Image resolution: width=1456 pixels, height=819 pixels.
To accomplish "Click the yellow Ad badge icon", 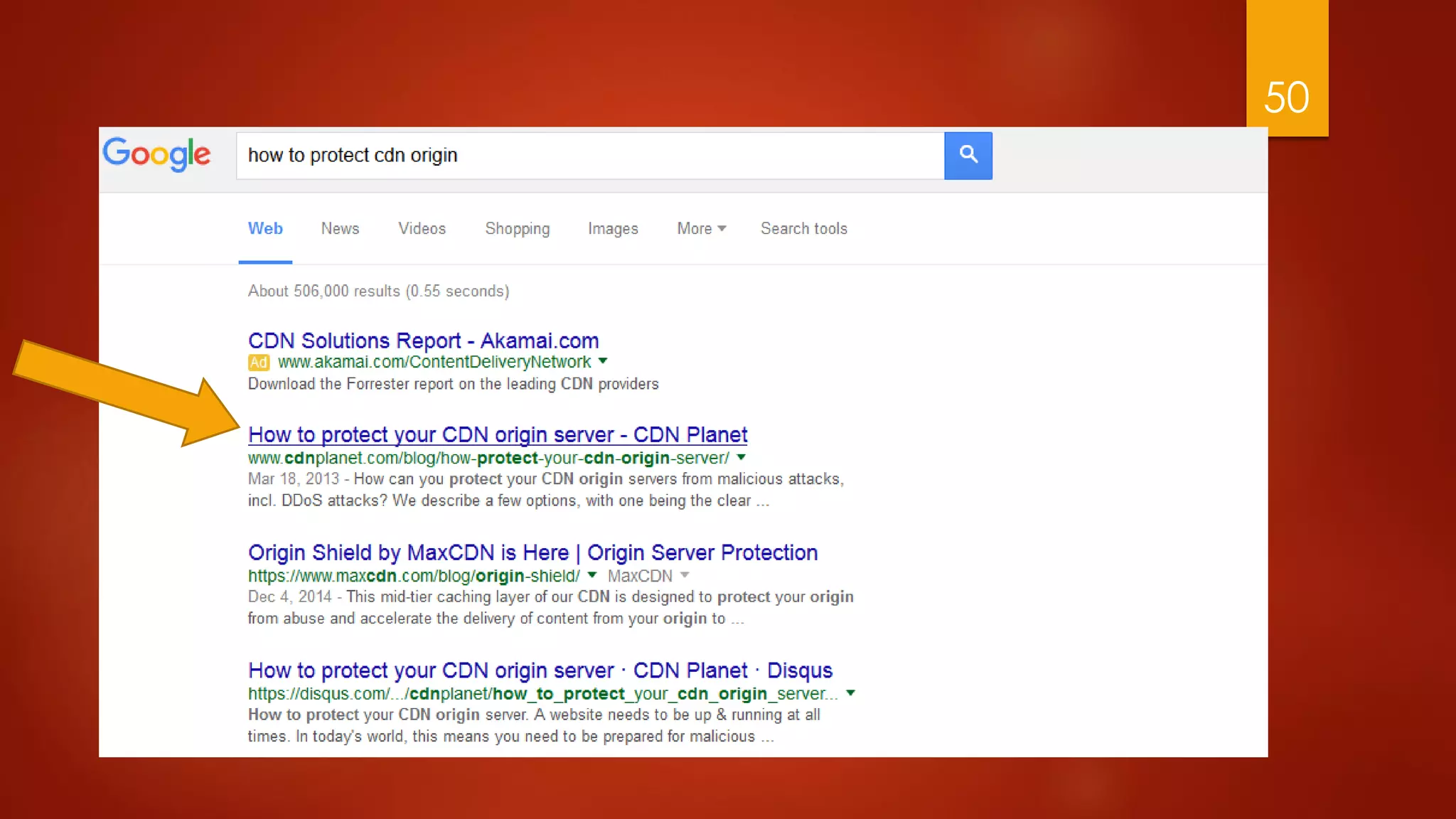I will (258, 363).
